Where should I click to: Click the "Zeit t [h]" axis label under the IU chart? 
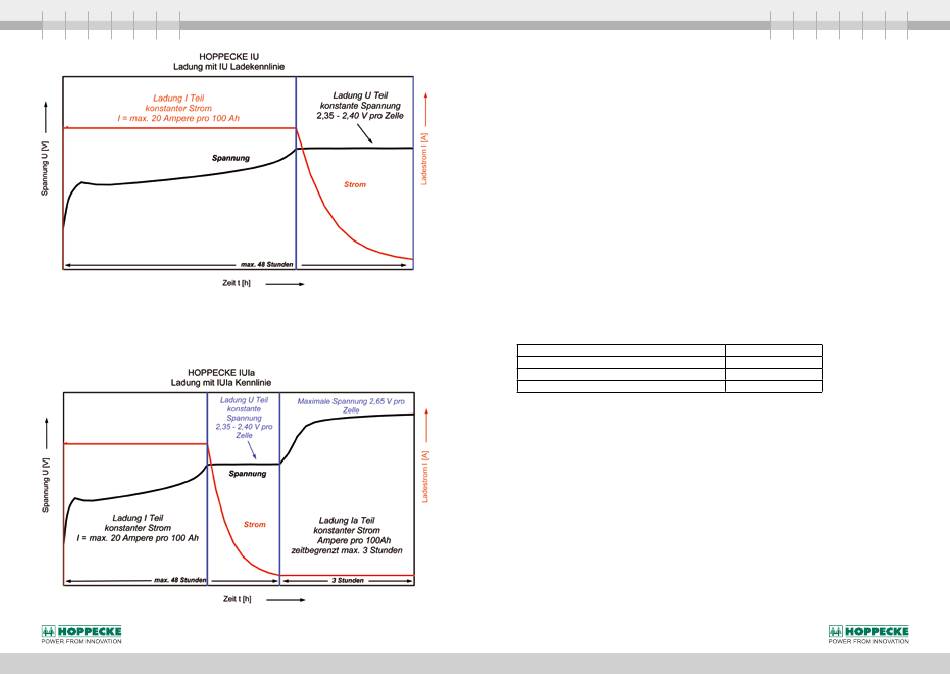[236, 283]
